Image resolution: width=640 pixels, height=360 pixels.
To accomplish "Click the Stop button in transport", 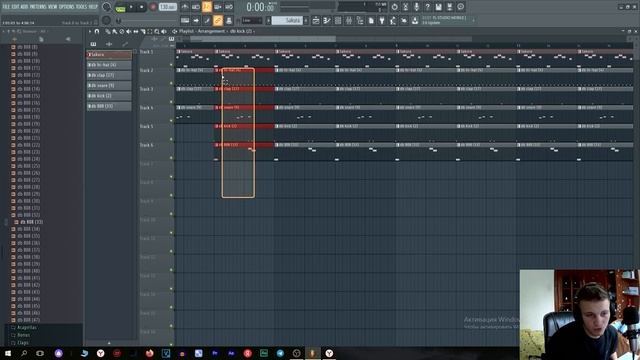I will (142, 7).
